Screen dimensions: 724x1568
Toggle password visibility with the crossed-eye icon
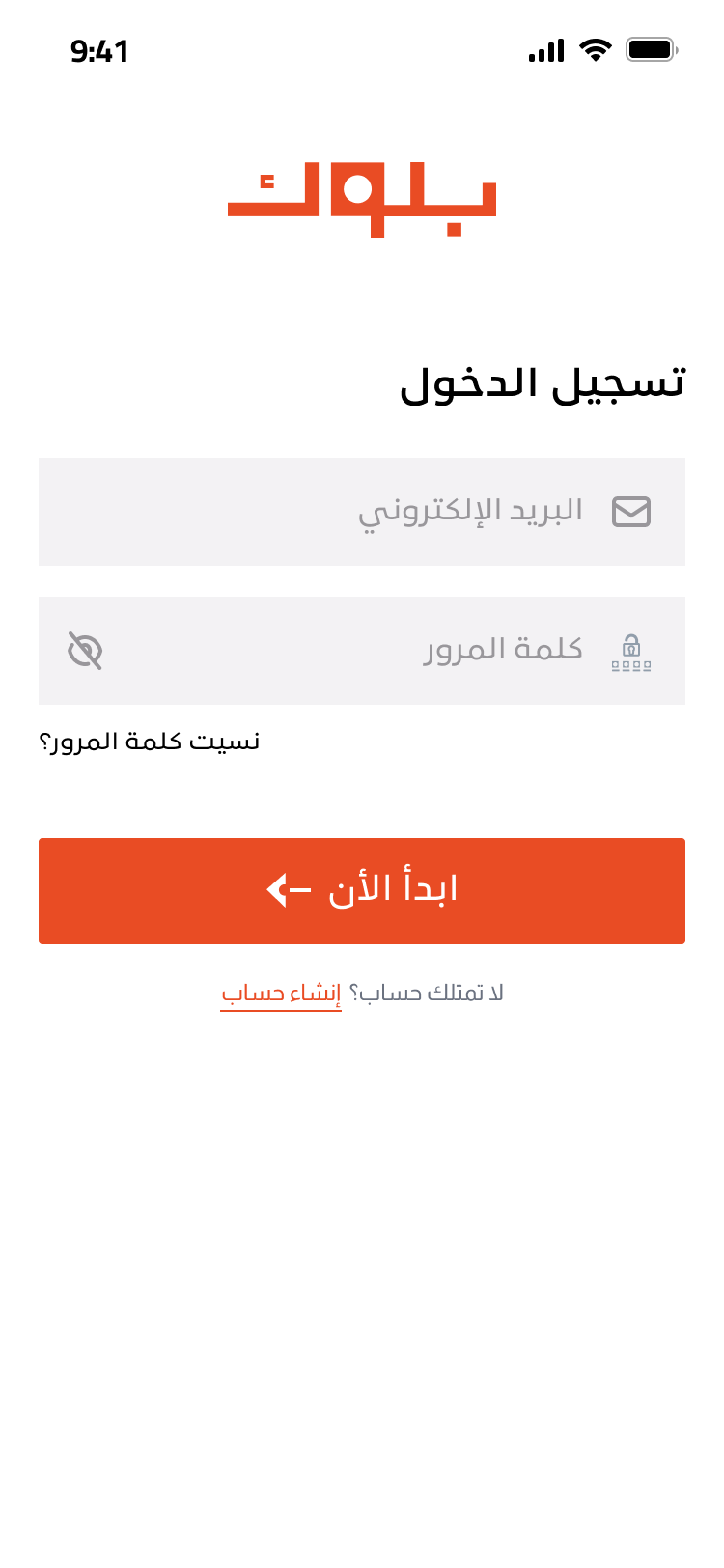click(85, 651)
